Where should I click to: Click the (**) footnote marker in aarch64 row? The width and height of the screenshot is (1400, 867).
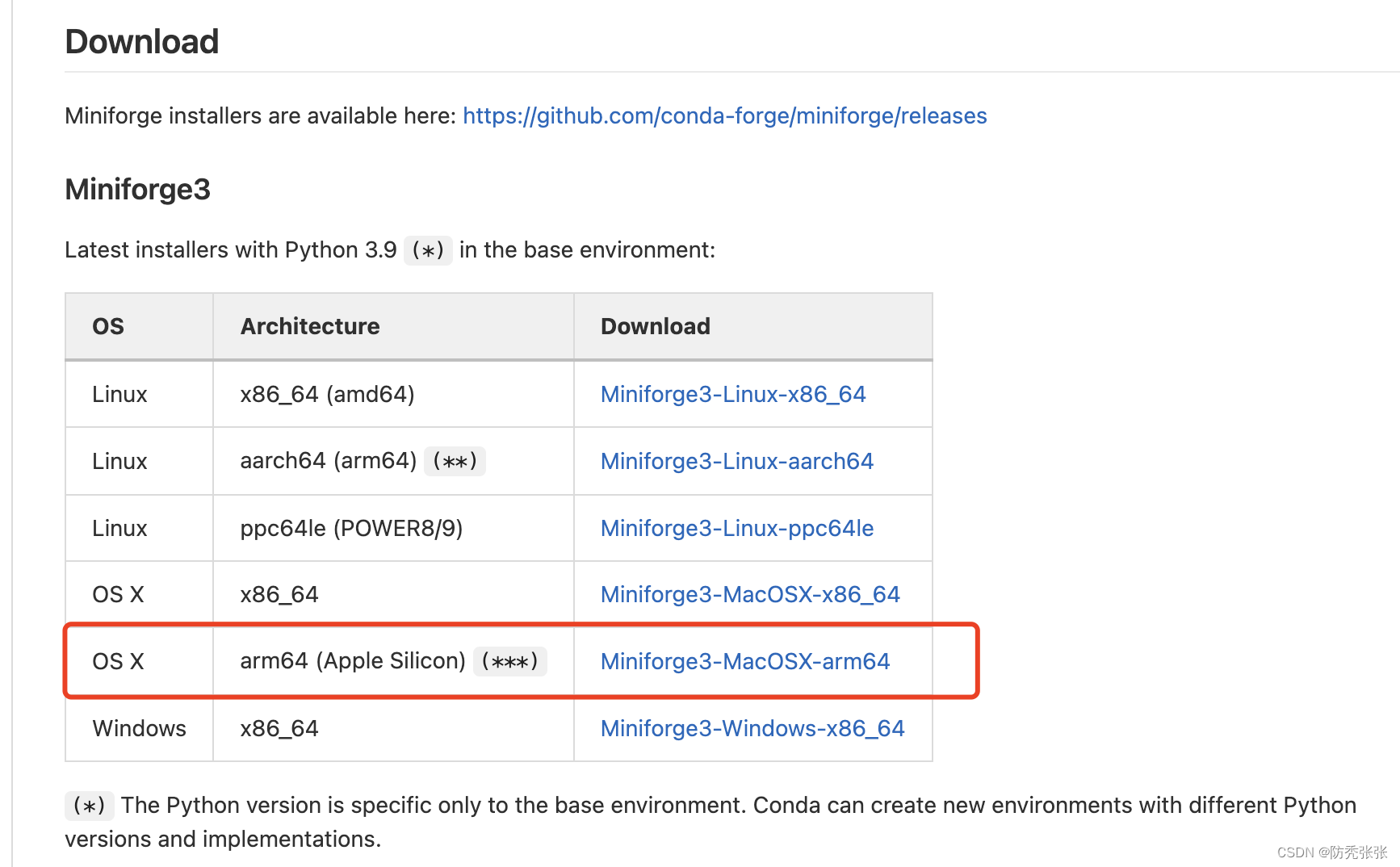click(455, 461)
